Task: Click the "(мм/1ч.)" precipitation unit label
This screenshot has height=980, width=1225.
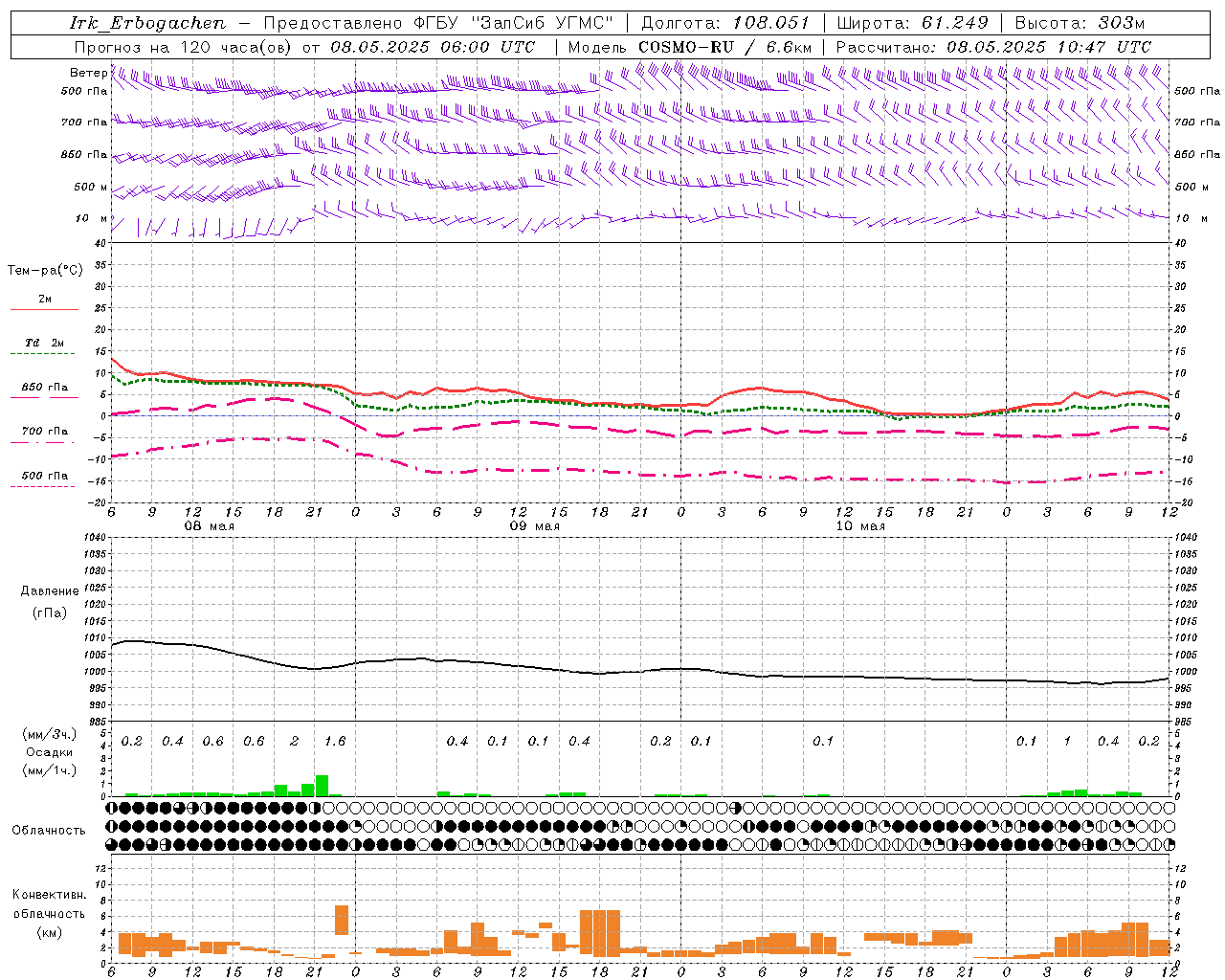Action: pyautogui.click(x=50, y=770)
